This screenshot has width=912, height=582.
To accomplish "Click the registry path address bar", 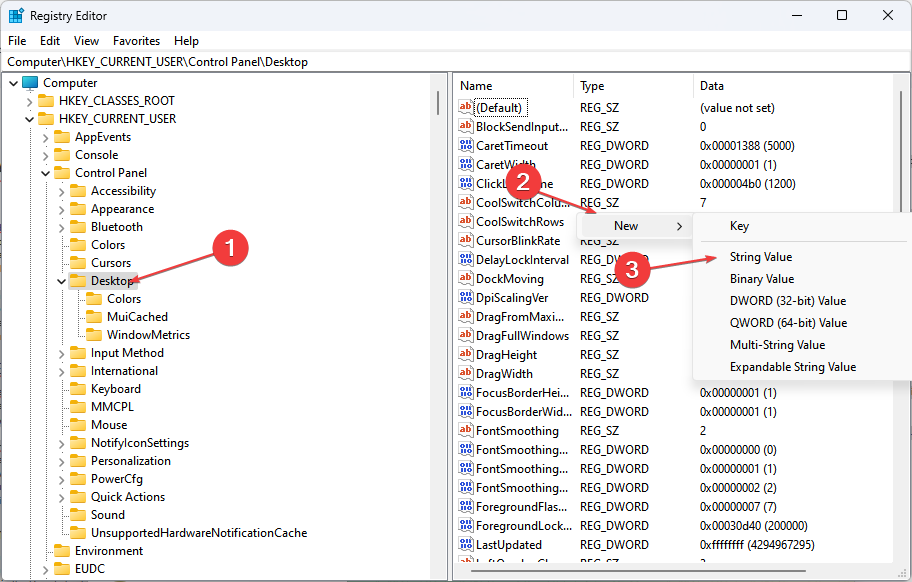I will point(200,61).
